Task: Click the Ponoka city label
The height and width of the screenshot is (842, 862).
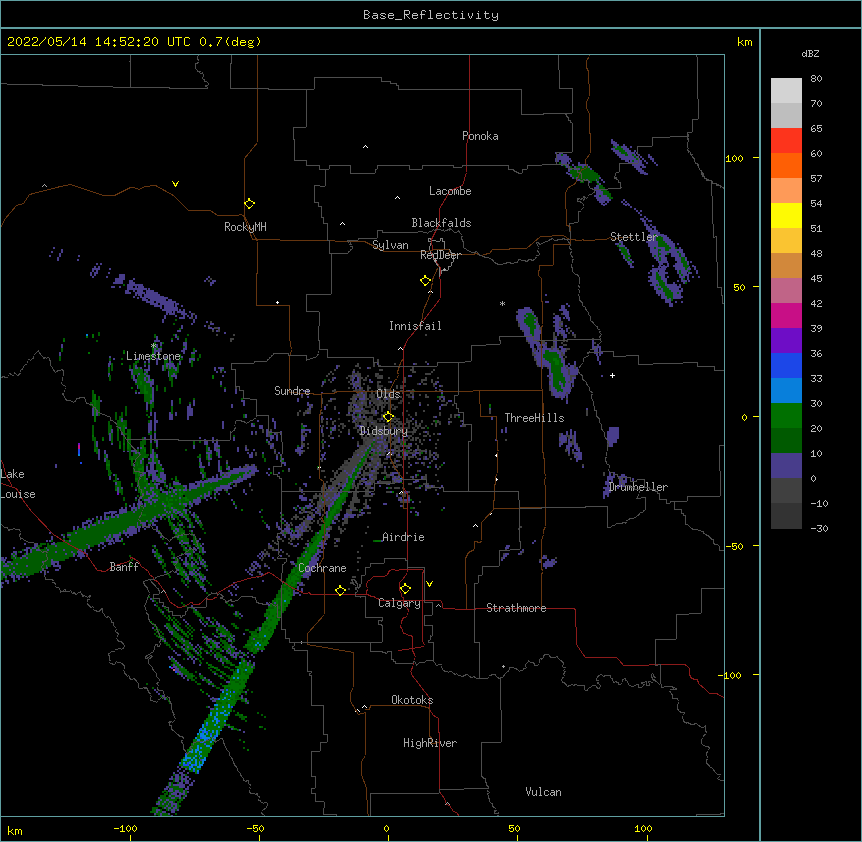Action: click(x=480, y=136)
